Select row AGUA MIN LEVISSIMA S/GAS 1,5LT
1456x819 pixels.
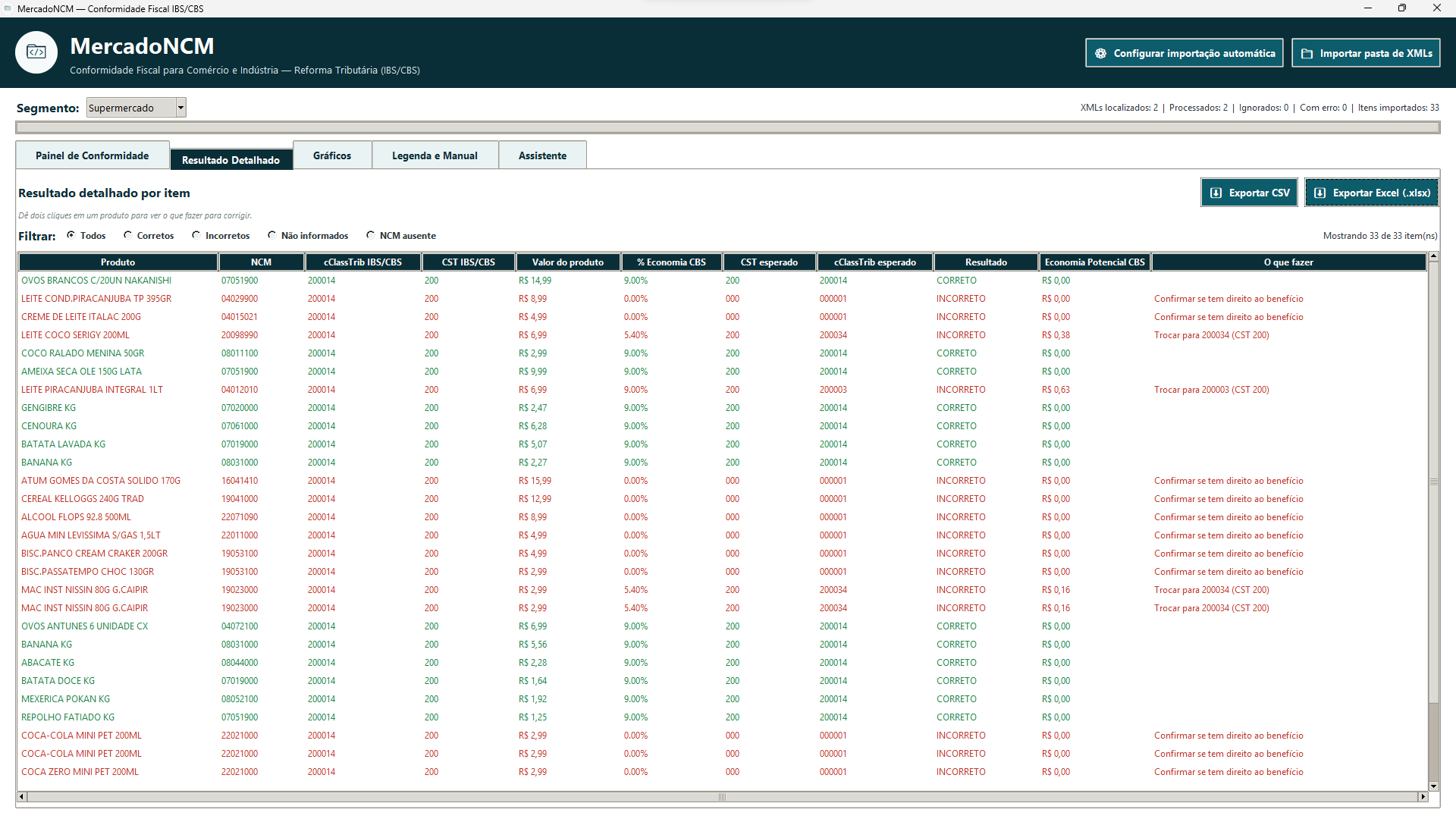point(723,535)
